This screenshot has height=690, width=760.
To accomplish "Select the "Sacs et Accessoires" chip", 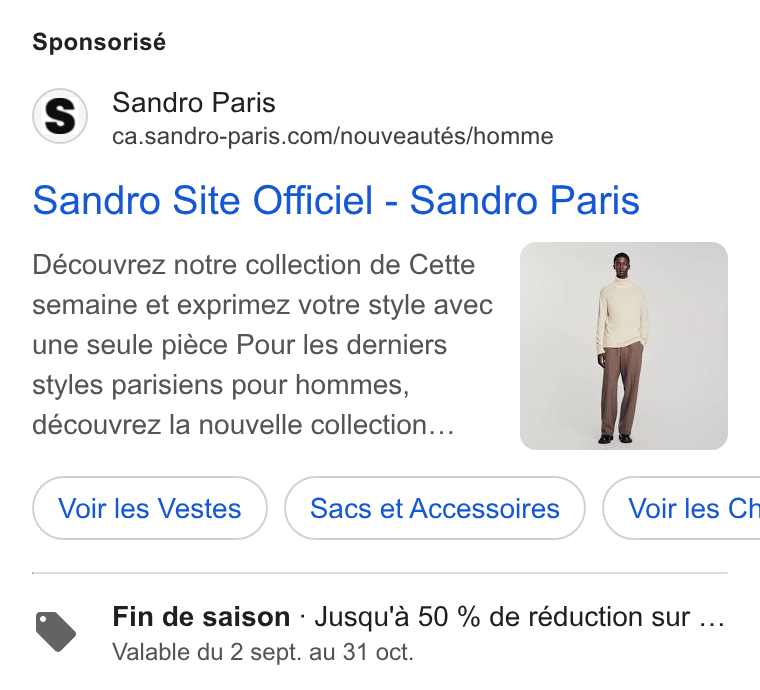I will 435,508.
